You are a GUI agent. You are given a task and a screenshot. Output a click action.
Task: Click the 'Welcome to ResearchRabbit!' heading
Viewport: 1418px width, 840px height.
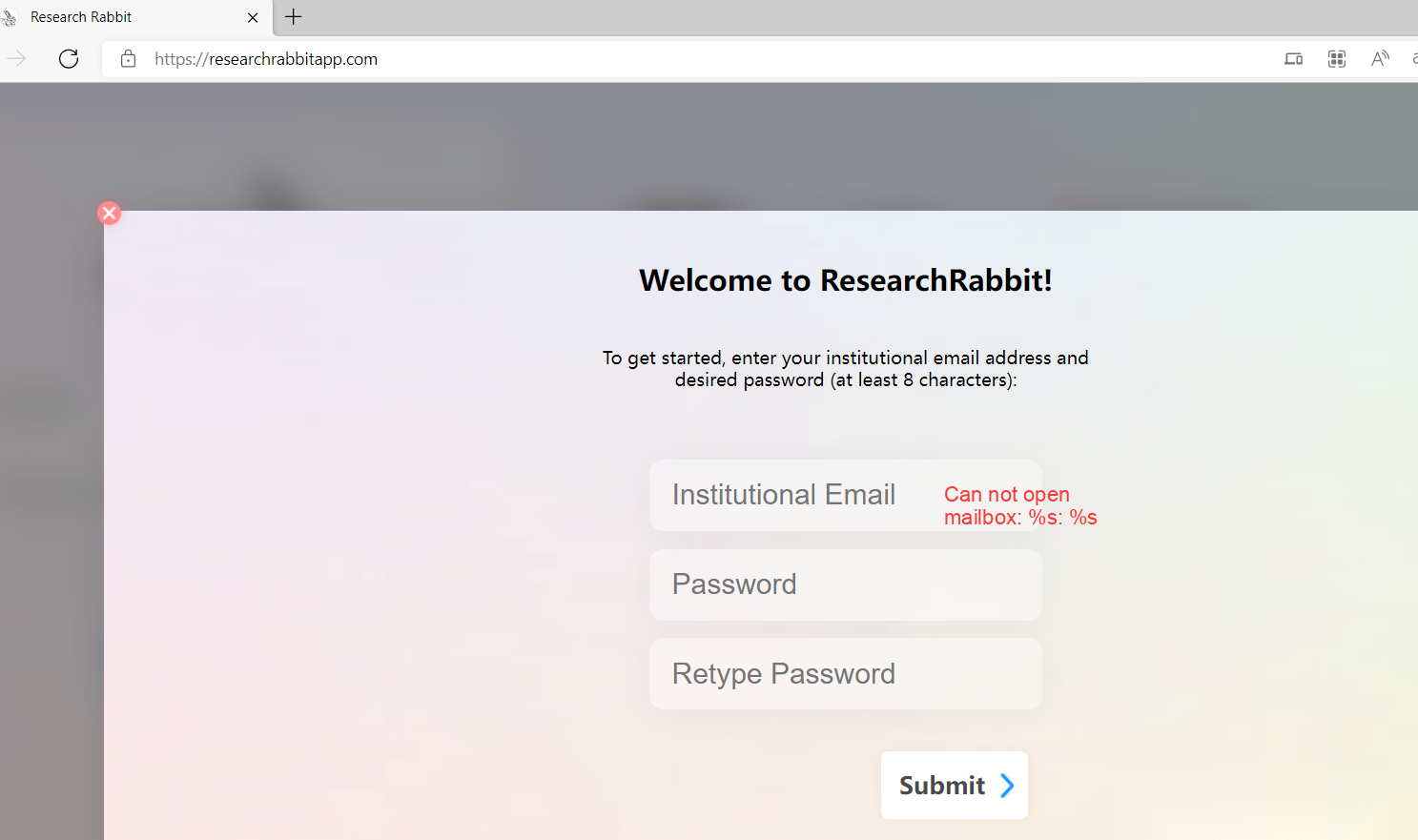845,280
